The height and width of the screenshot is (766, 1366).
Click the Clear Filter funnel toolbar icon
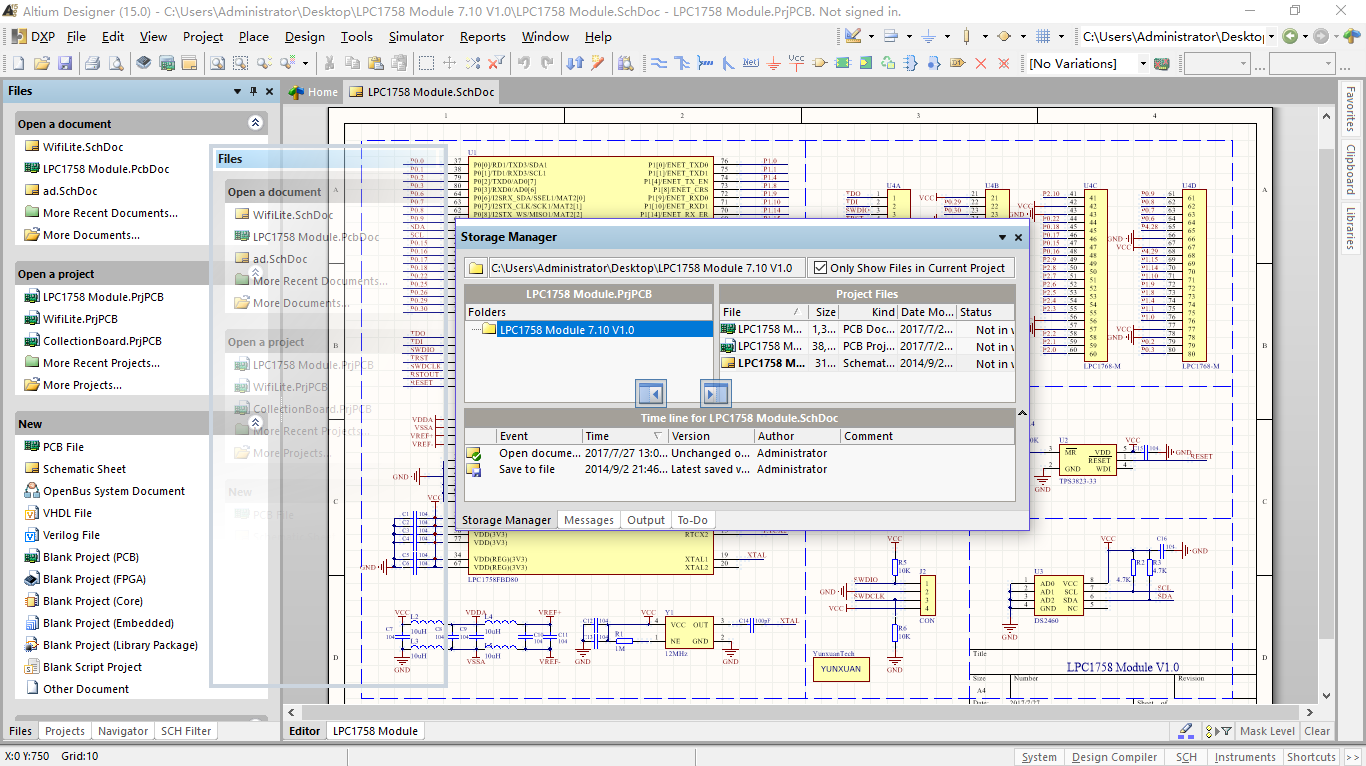497,63
